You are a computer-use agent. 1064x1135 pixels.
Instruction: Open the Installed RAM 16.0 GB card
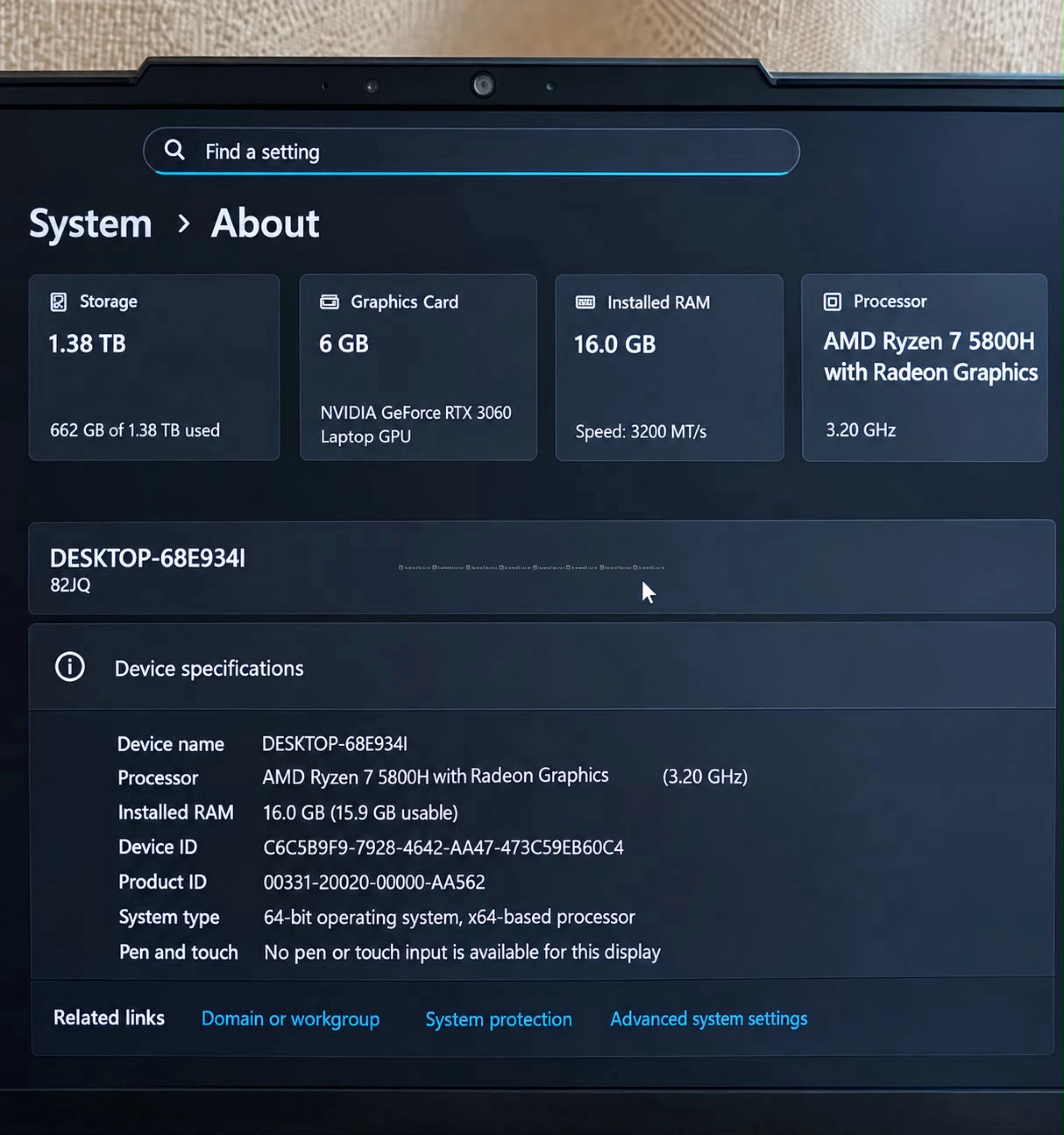[669, 368]
